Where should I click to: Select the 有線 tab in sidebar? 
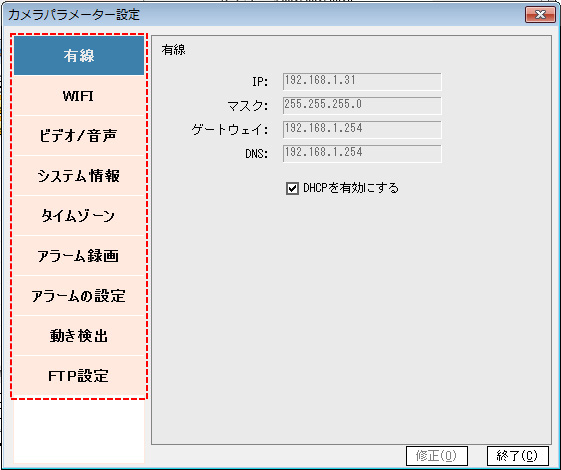click(79, 56)
